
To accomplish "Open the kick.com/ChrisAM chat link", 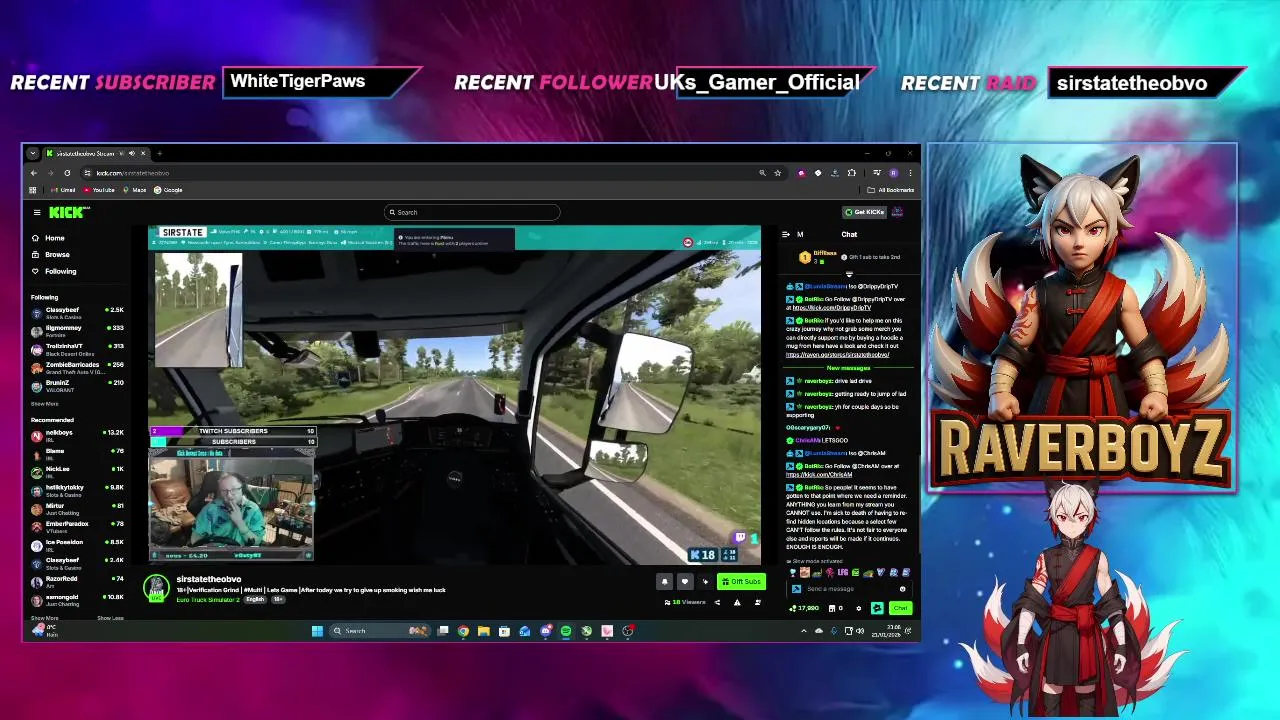I will tap(819, 474).
